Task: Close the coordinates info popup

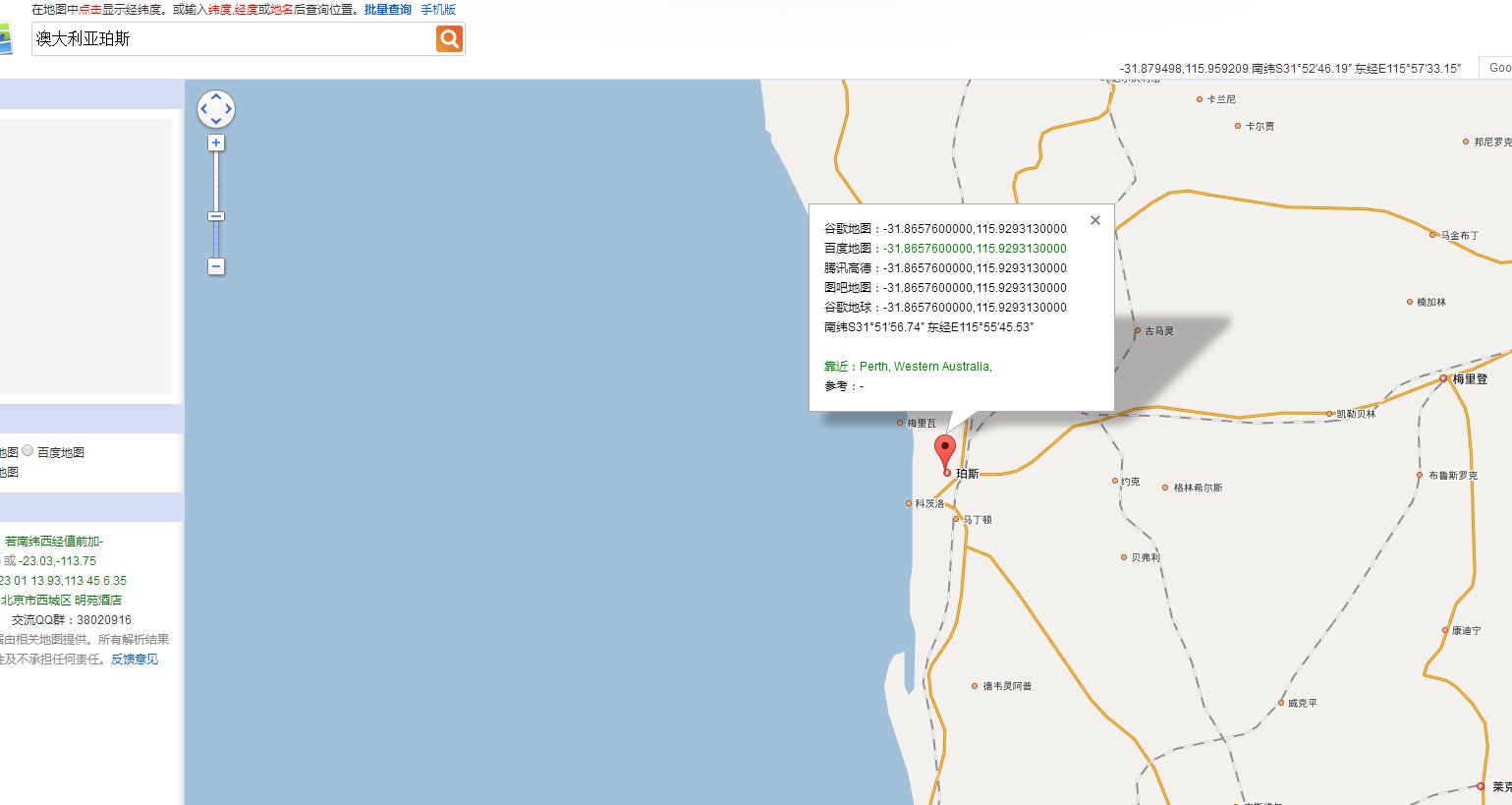Action: (1094, 220)
